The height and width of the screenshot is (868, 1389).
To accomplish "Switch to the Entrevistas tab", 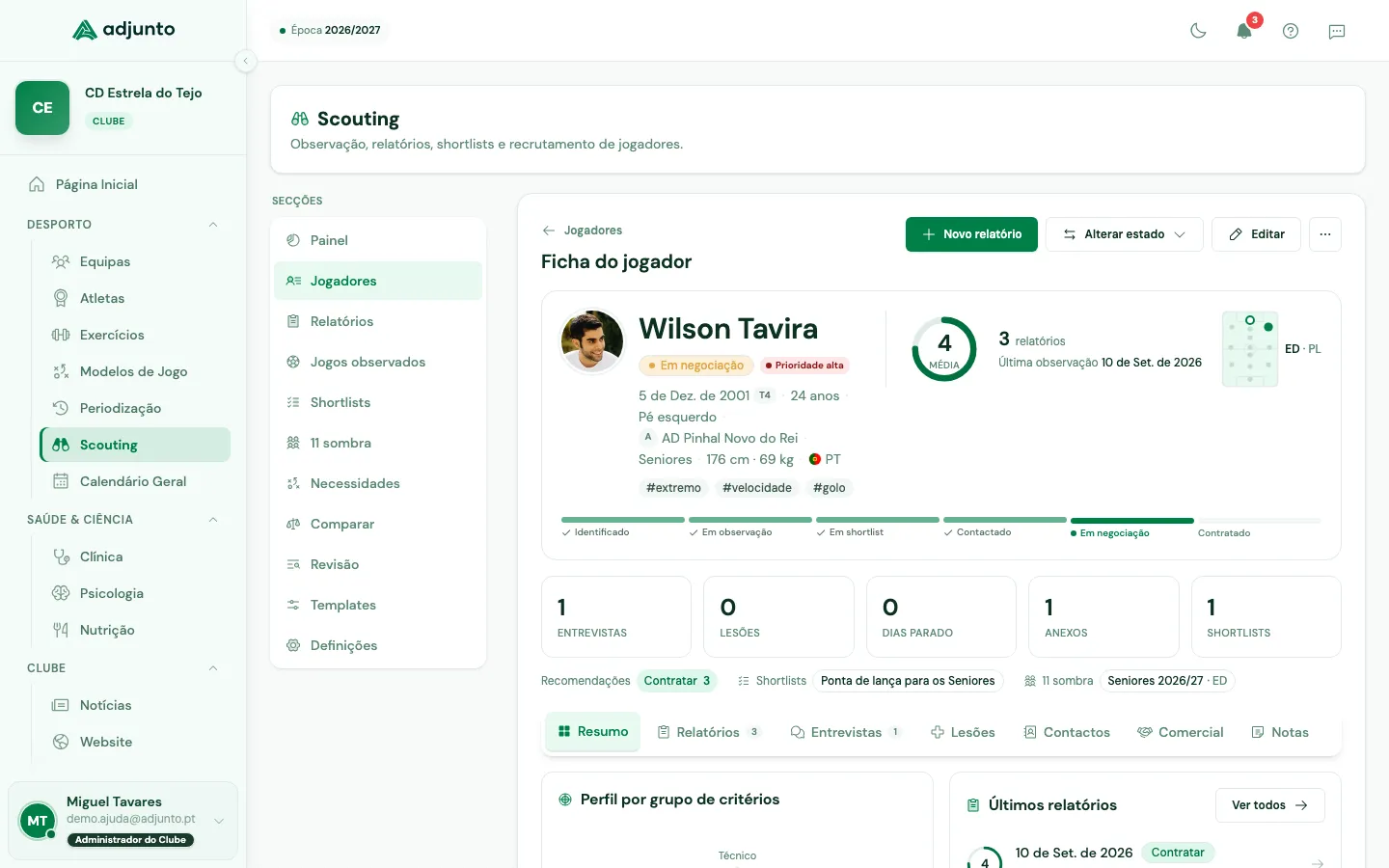I will pyautogui.click(x=846, y=732).
